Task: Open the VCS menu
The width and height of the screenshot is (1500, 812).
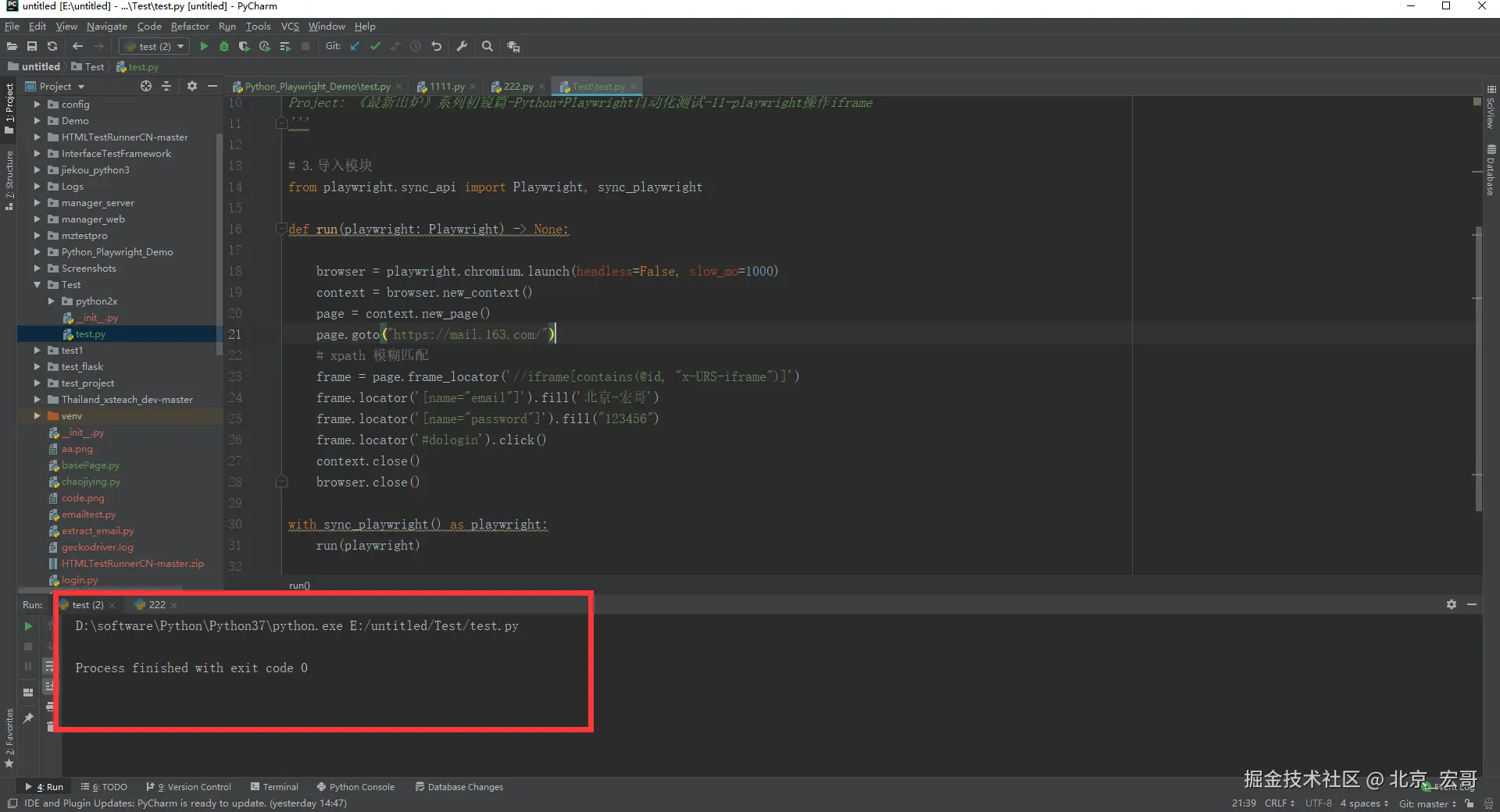Action: tap(290, 26)
